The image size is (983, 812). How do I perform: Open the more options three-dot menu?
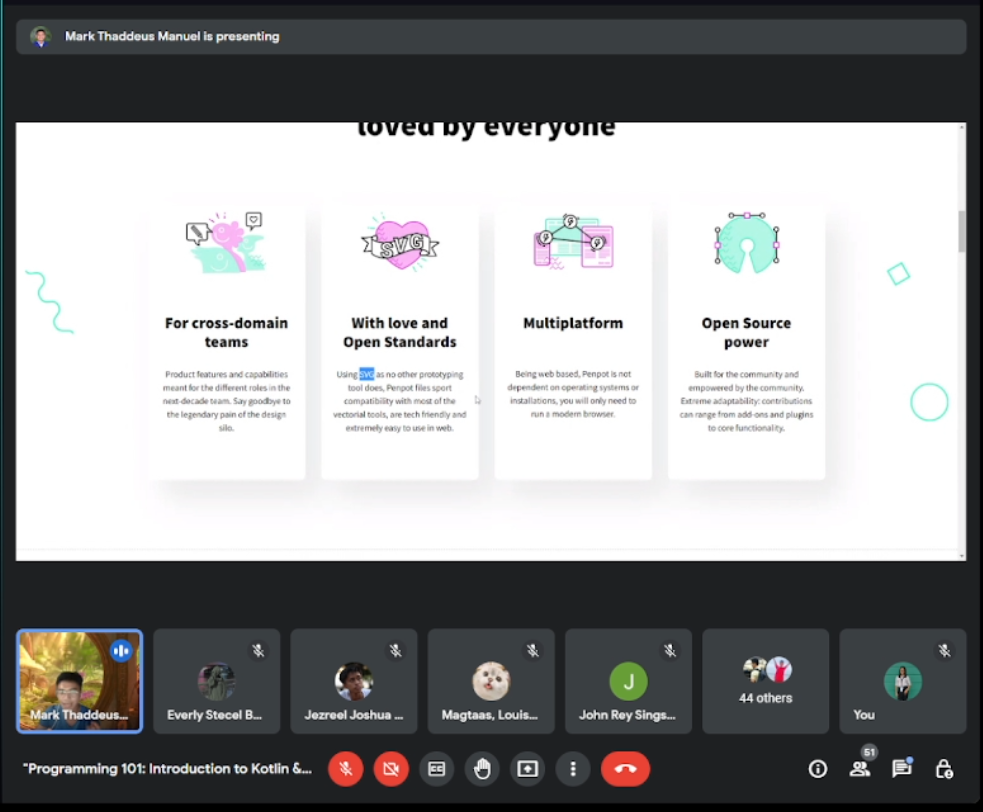(573, 769)
